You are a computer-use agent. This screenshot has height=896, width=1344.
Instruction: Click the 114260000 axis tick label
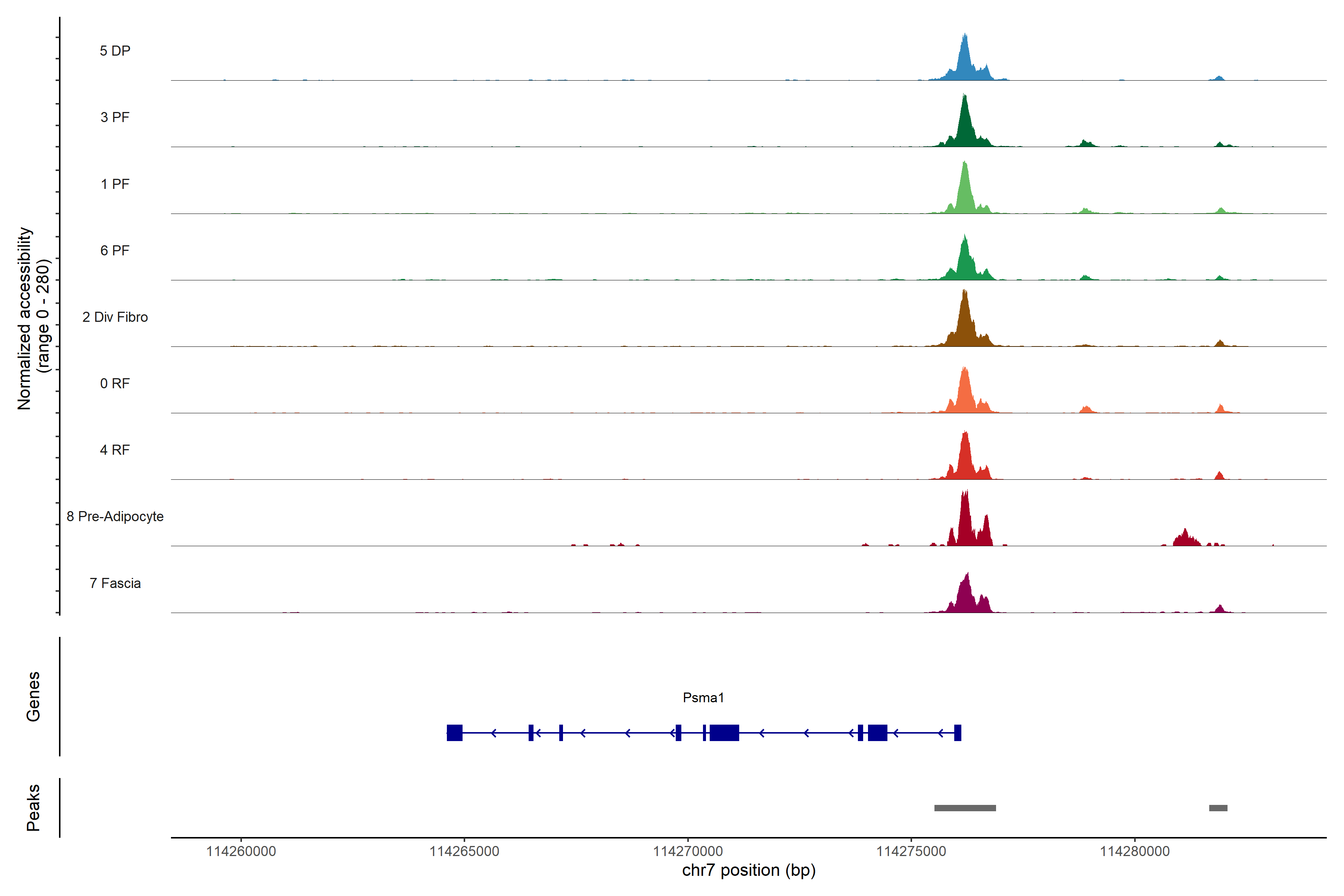(x=240, y=852)
